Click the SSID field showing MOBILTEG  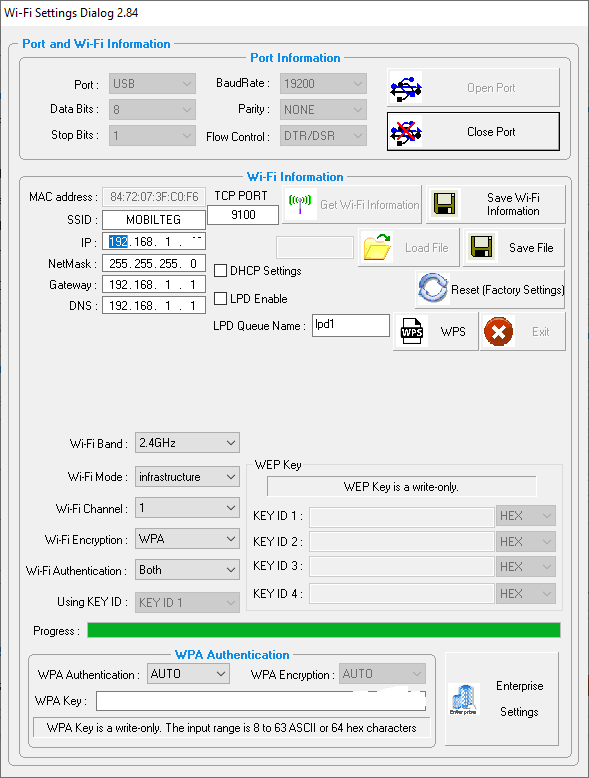[x=154, y=219]
